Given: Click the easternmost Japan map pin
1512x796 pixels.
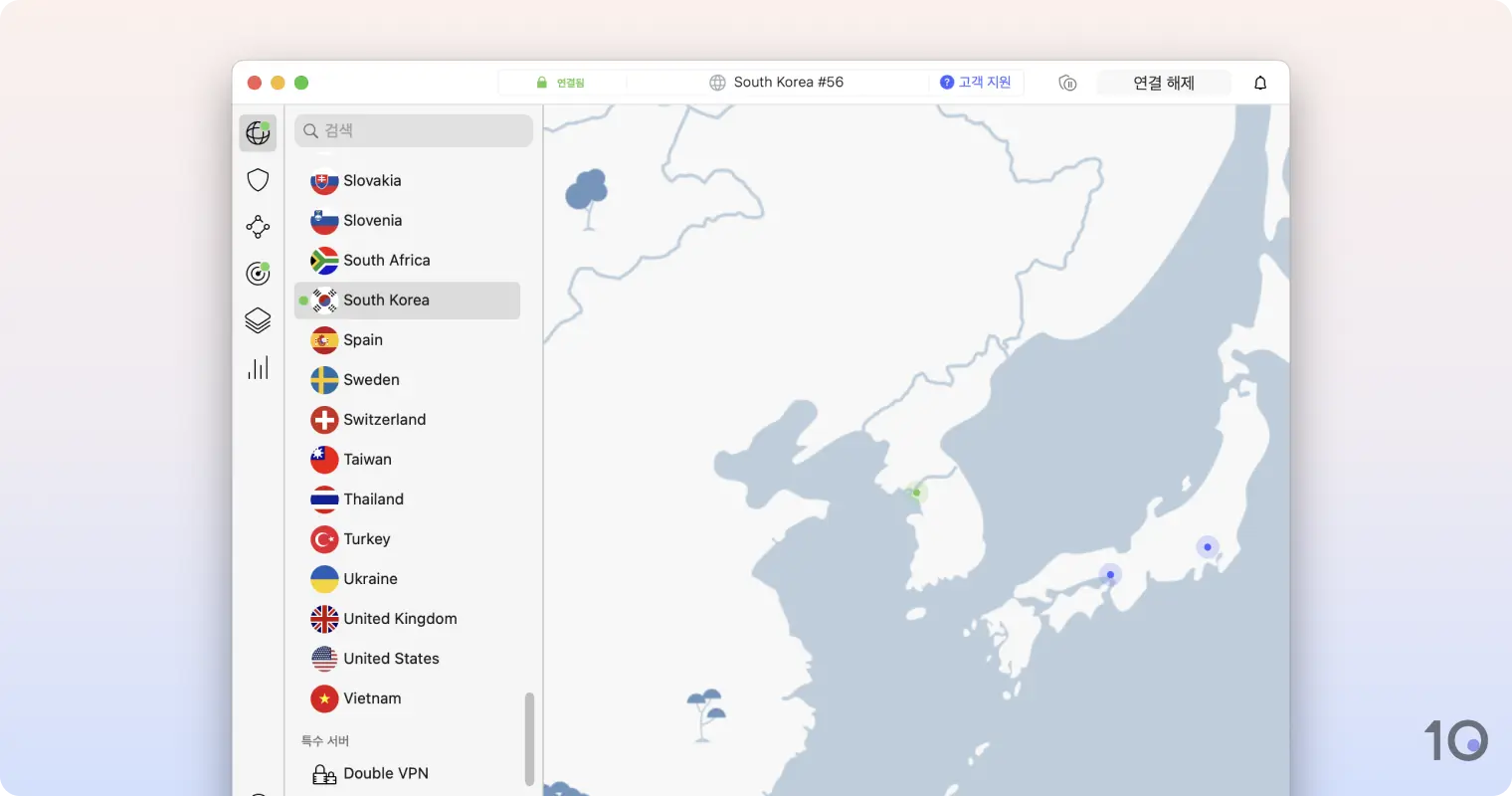Looking at the screenshot, I should click(1207, 546).
